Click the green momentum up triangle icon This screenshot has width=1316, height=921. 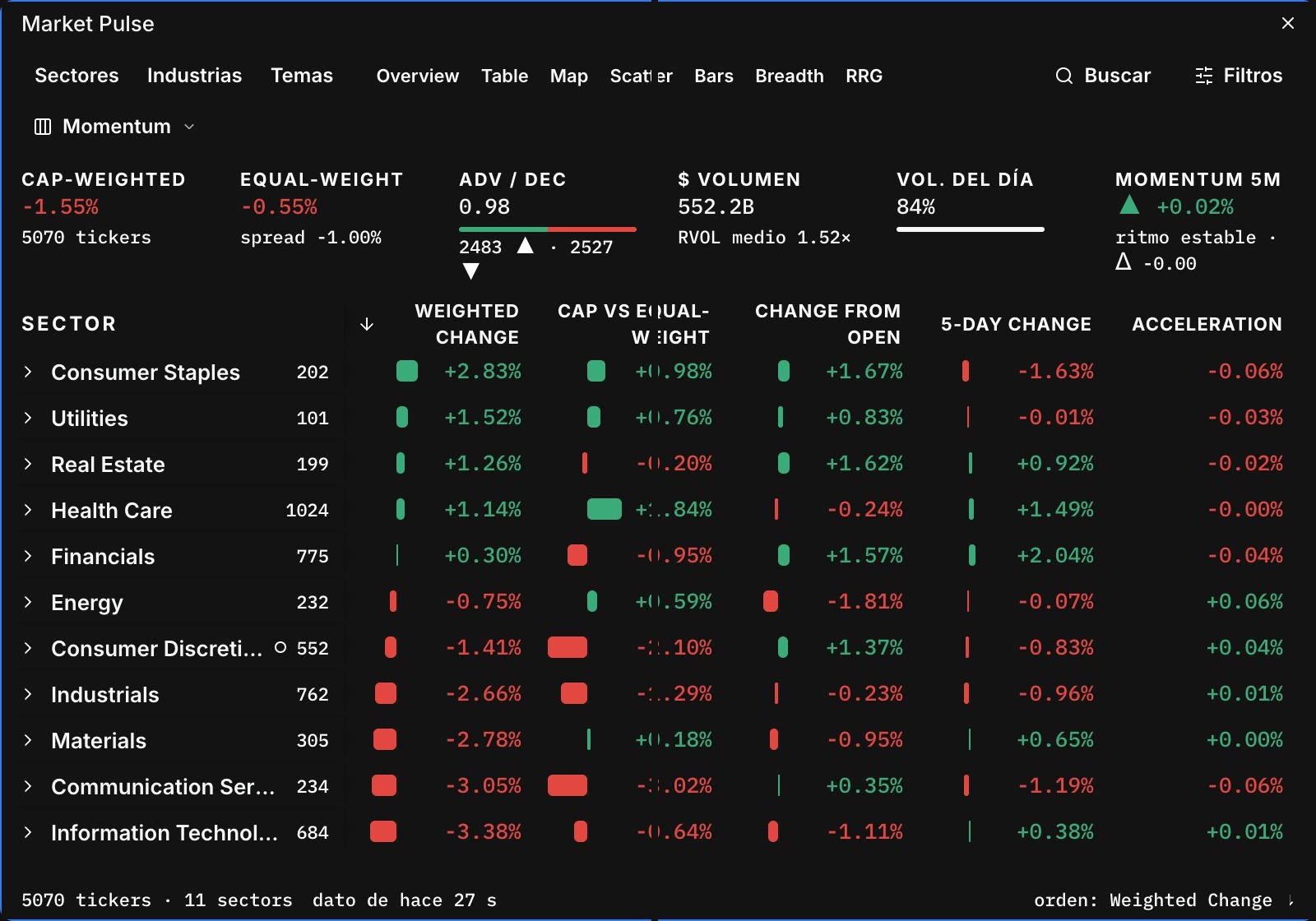click(x=1129, y=205)
